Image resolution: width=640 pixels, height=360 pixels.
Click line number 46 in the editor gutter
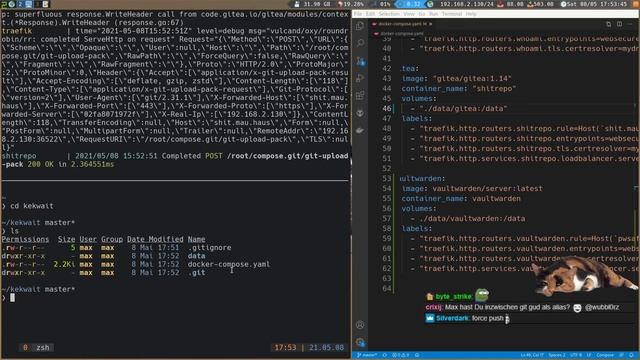click(387, 109)
